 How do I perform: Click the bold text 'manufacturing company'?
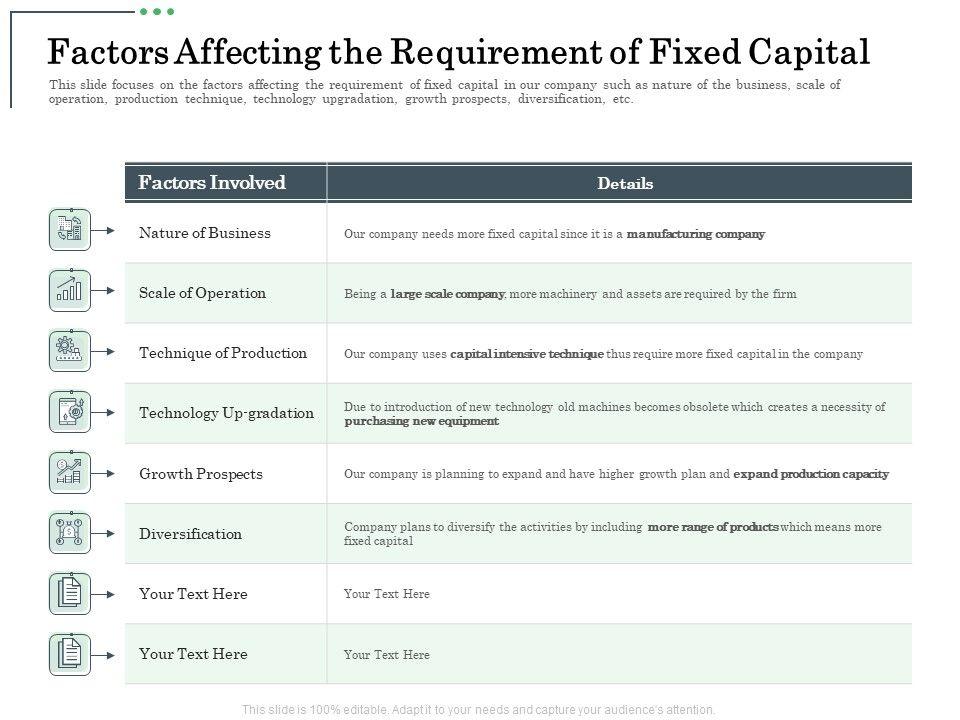(x=696, y=234)
